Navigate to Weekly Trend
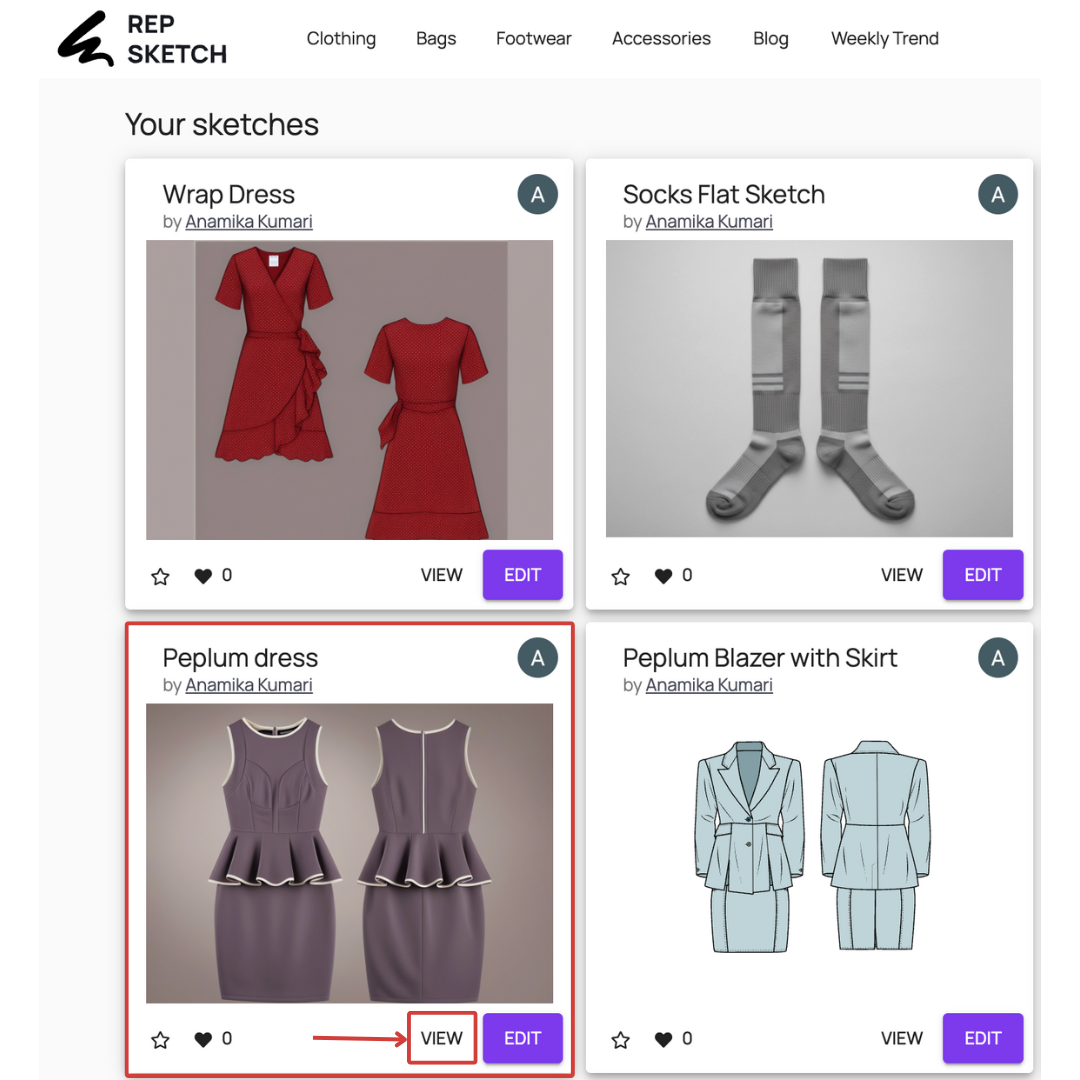The width and height of the screenshot is (1080, 1080). 884,38
